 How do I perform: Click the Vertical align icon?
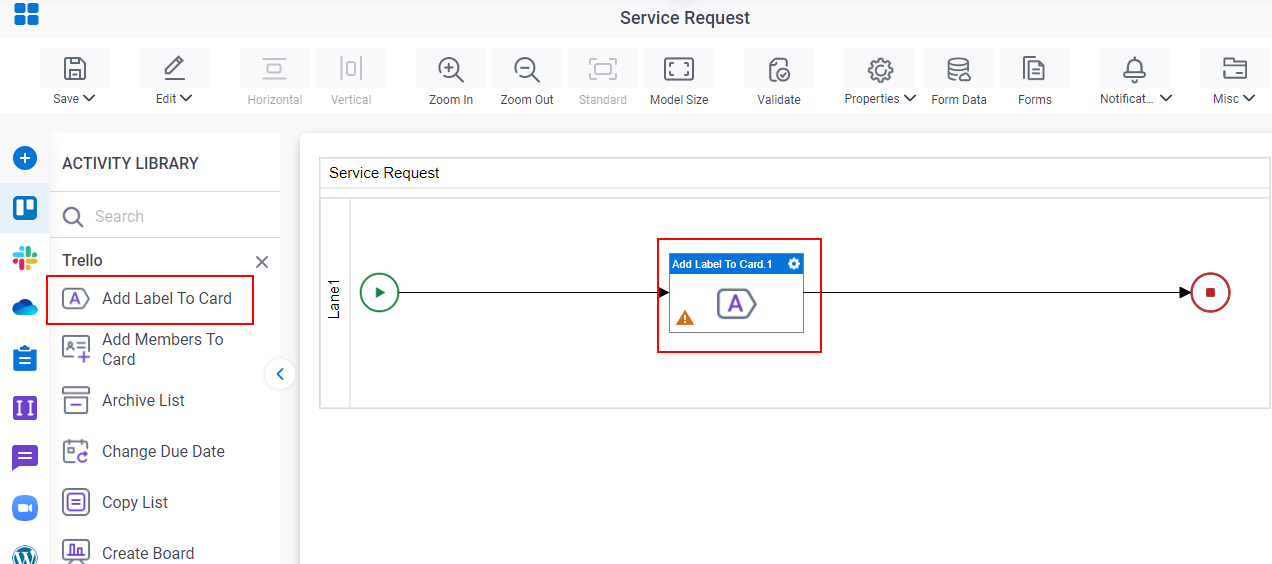coord(351,68)
